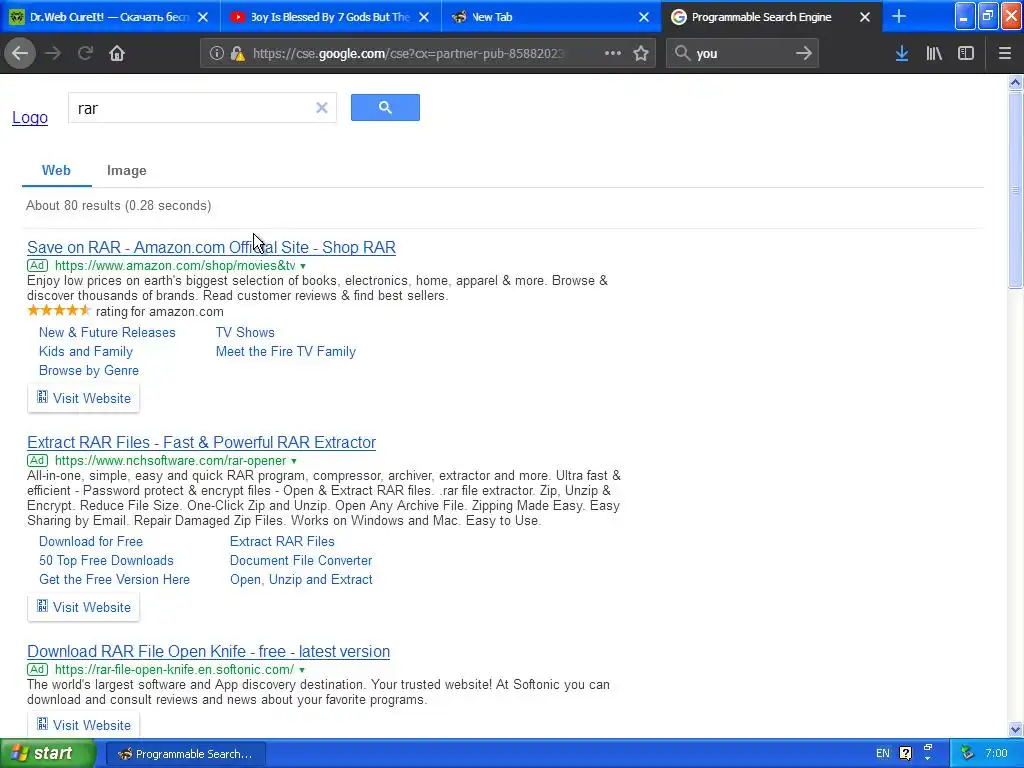Go back with the browser Back arrow

point(20,53)
